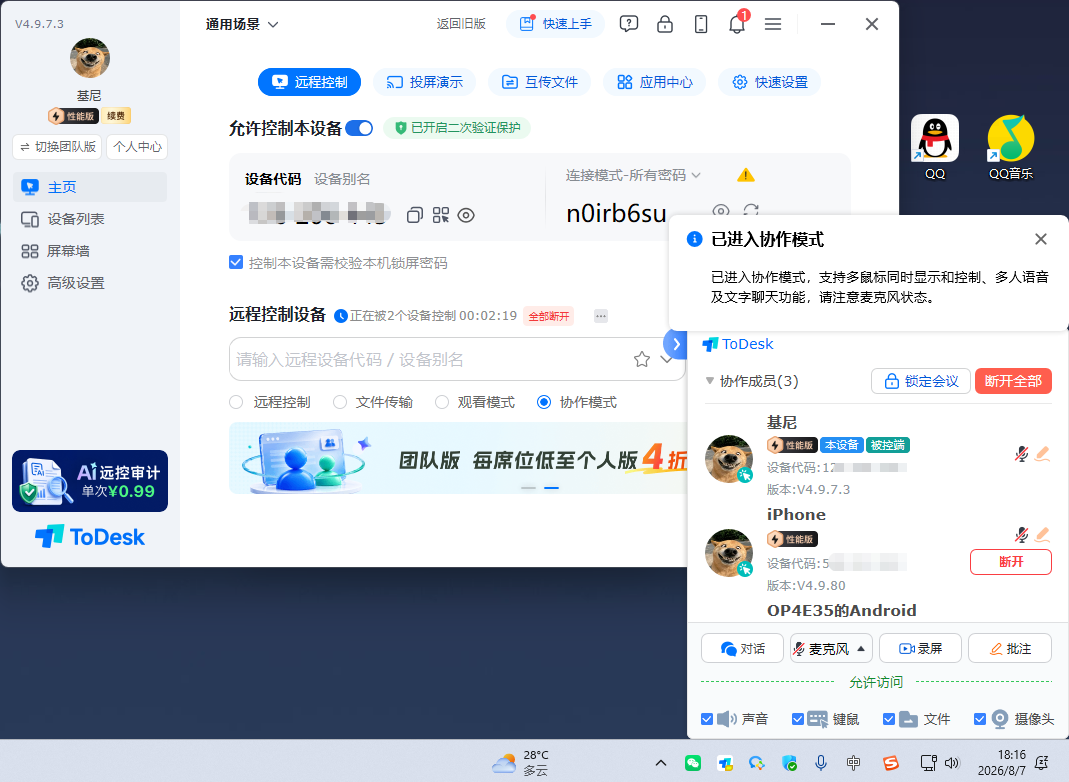
Task: Click annotation pencil icon in iPhone row
Action: [1042, 535]
